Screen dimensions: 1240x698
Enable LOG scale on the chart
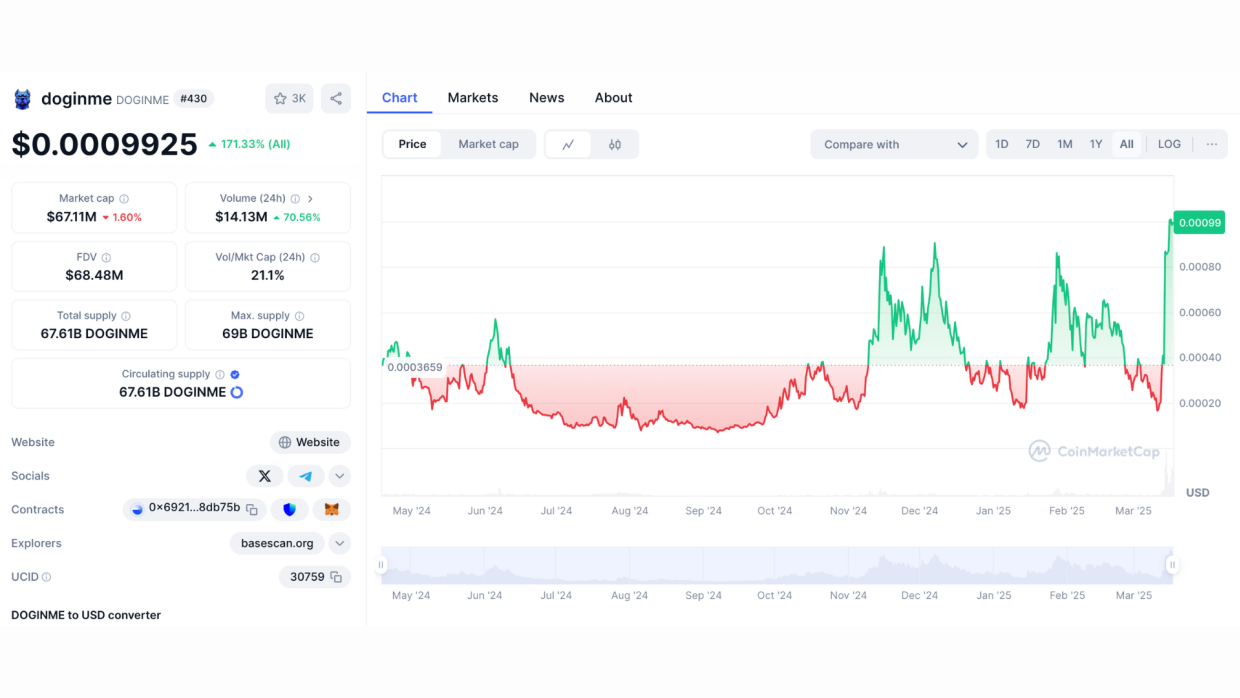coord(1169,144)
